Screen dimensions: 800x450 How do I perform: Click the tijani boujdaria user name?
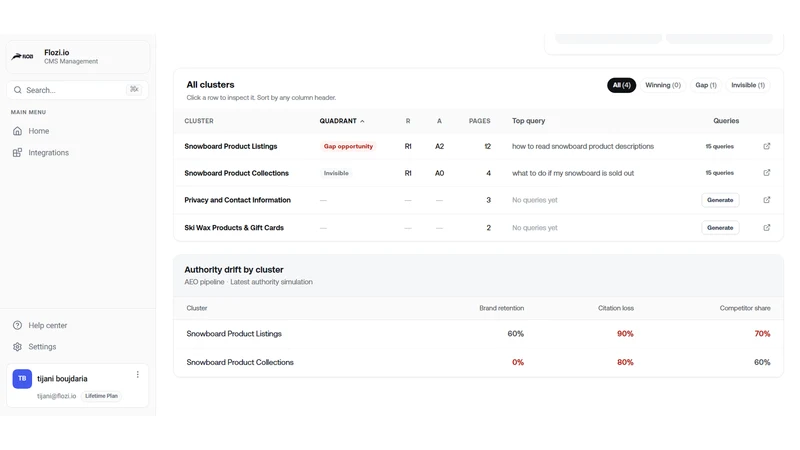[x=62, y=379]
